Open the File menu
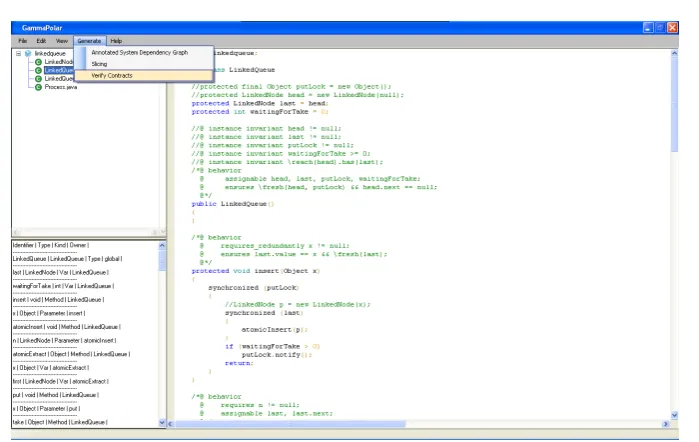 tap(22, 41)
